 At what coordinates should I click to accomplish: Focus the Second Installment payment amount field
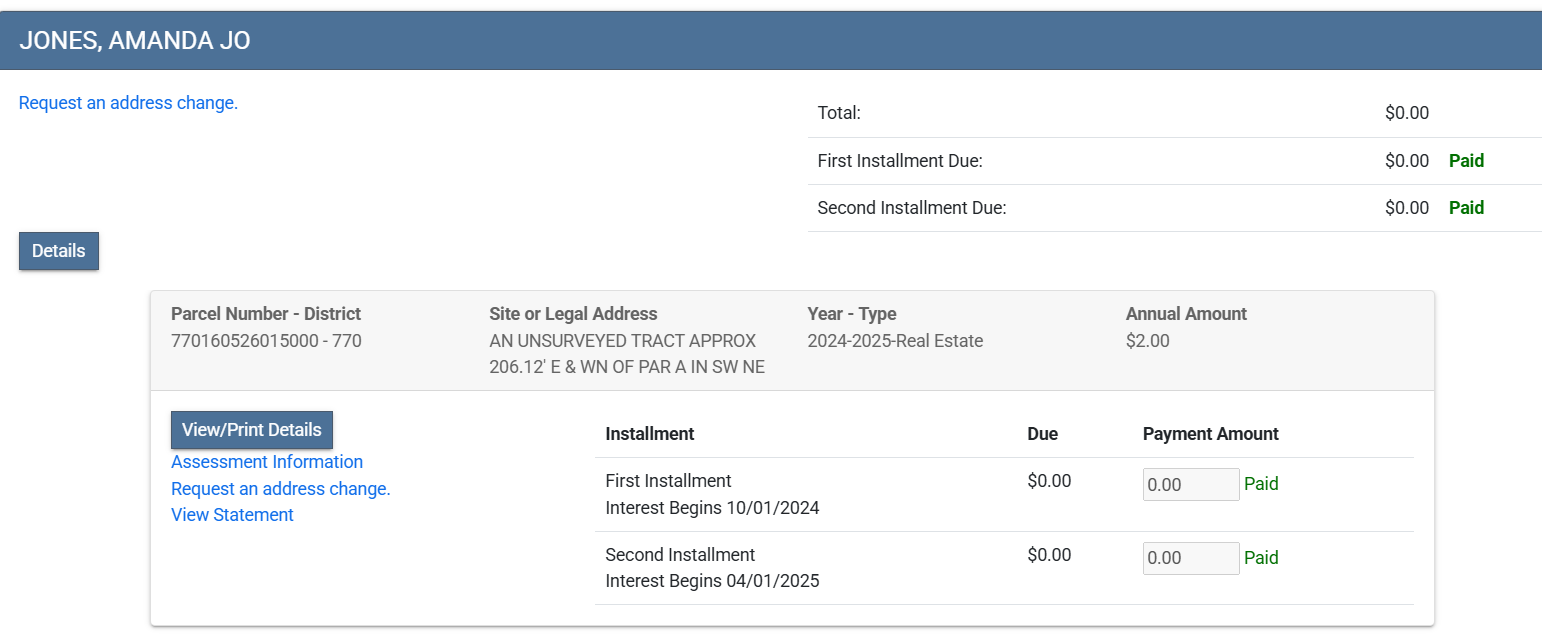[1190, 558]
